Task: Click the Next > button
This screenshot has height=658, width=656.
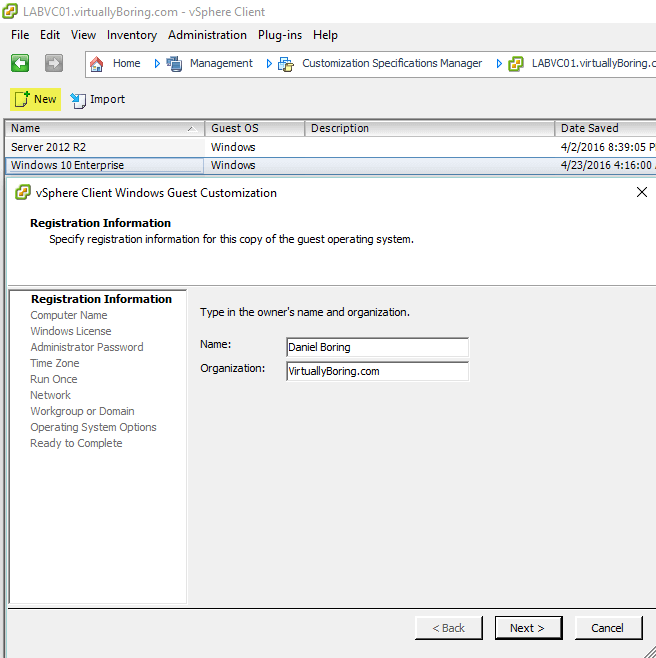Action: [528, 628]
